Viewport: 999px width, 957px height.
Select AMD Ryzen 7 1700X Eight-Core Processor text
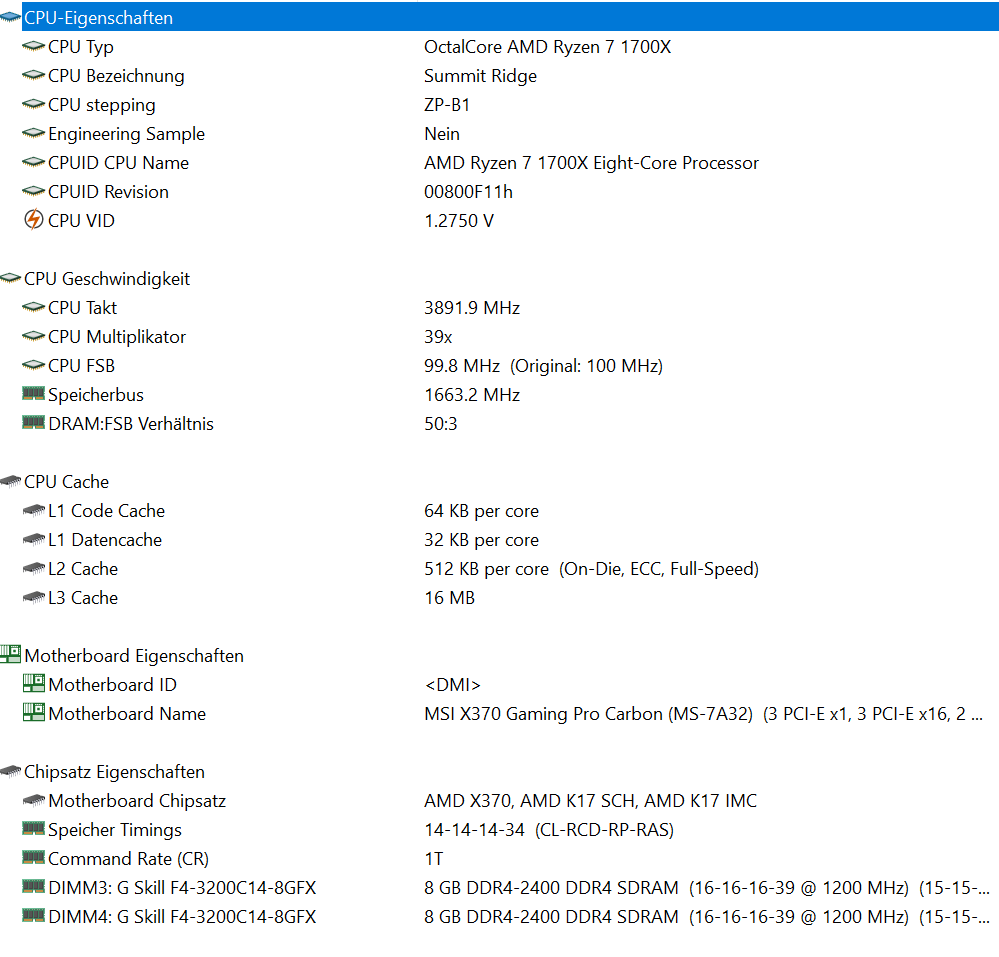click(591, 163)
